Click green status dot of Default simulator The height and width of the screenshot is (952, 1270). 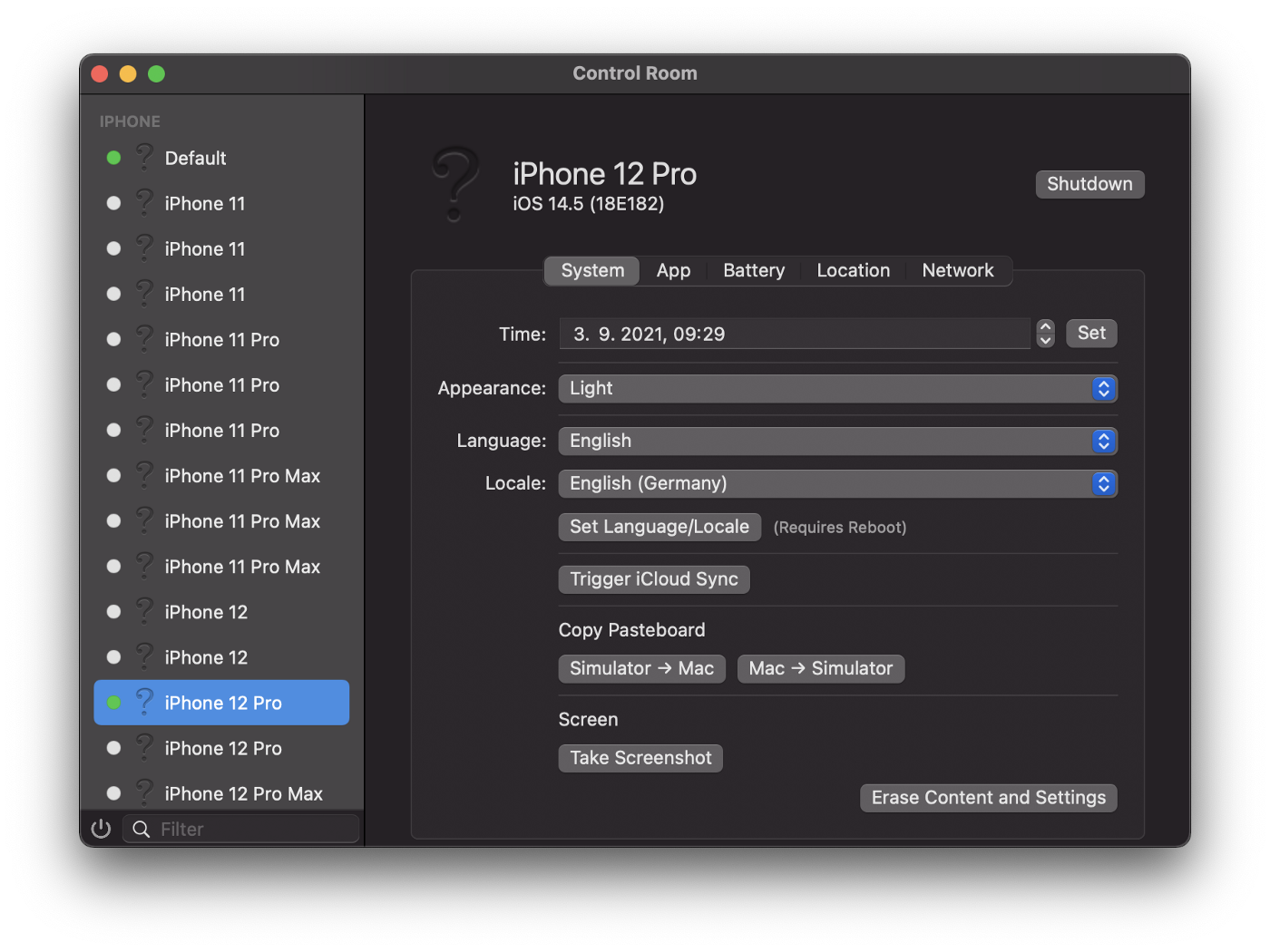[x=113, y=158]
